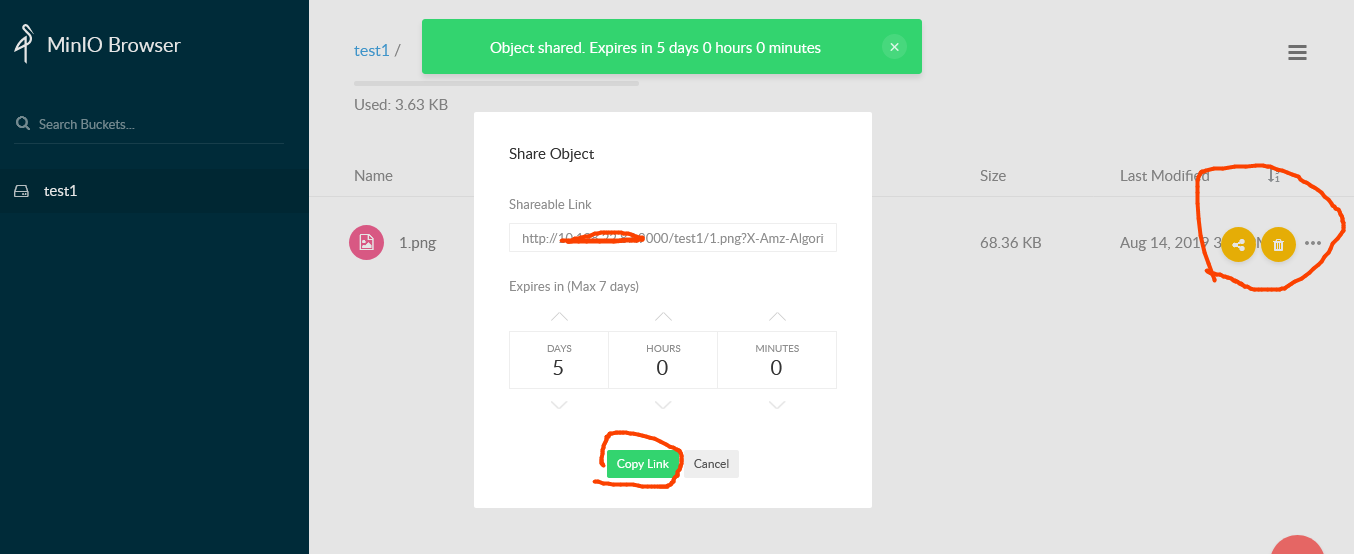Open the three-dots actions menu for 1.png
Image resolution: width=1354 pixels, height=554 pixels.
1313,243
